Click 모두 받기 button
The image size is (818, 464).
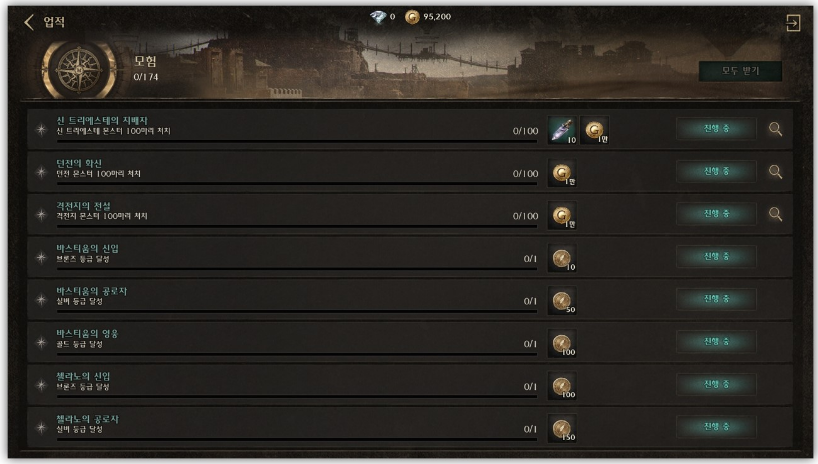(740, 71)
